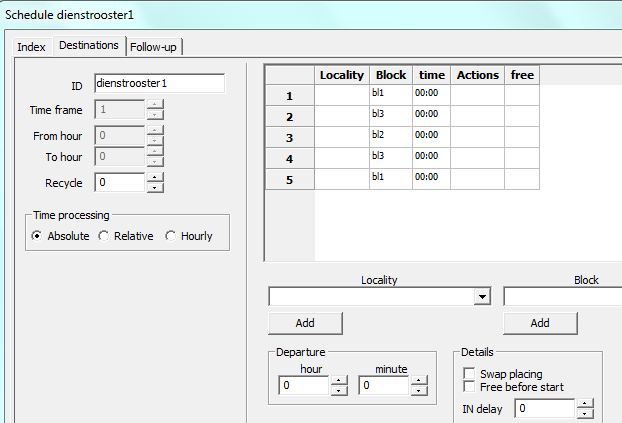
Task: Click the ID text field
Action: (x=159, y=84)
